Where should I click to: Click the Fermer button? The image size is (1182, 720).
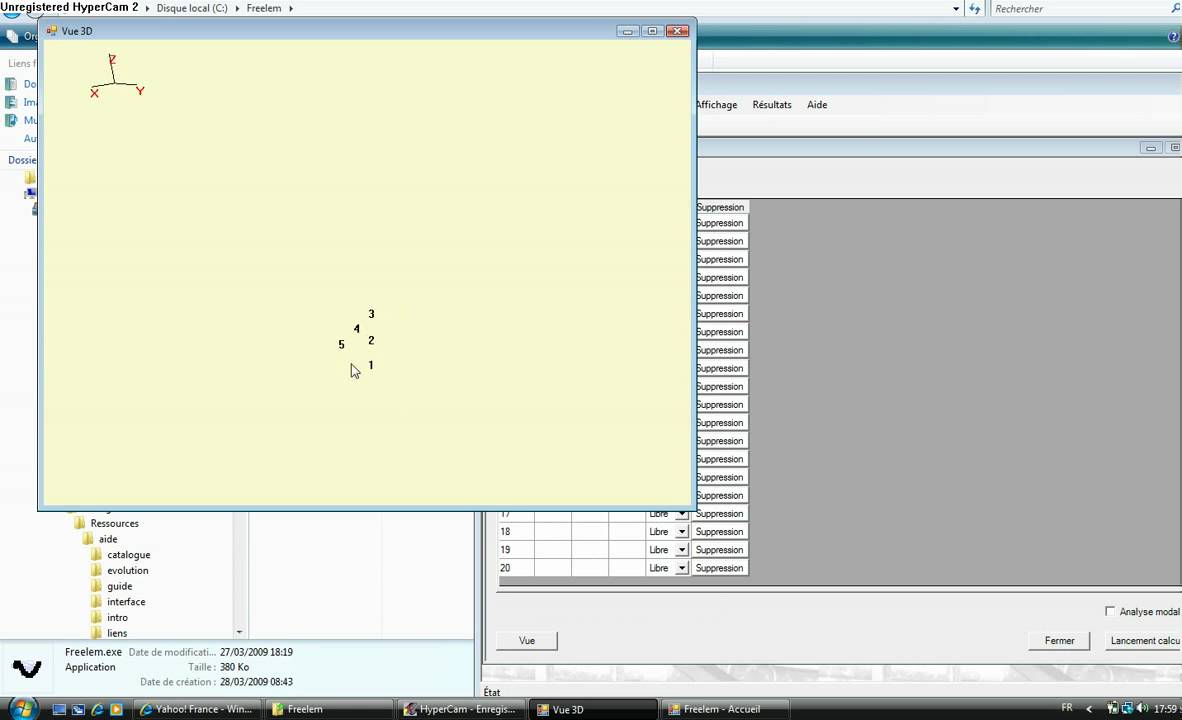(1059, 641)
